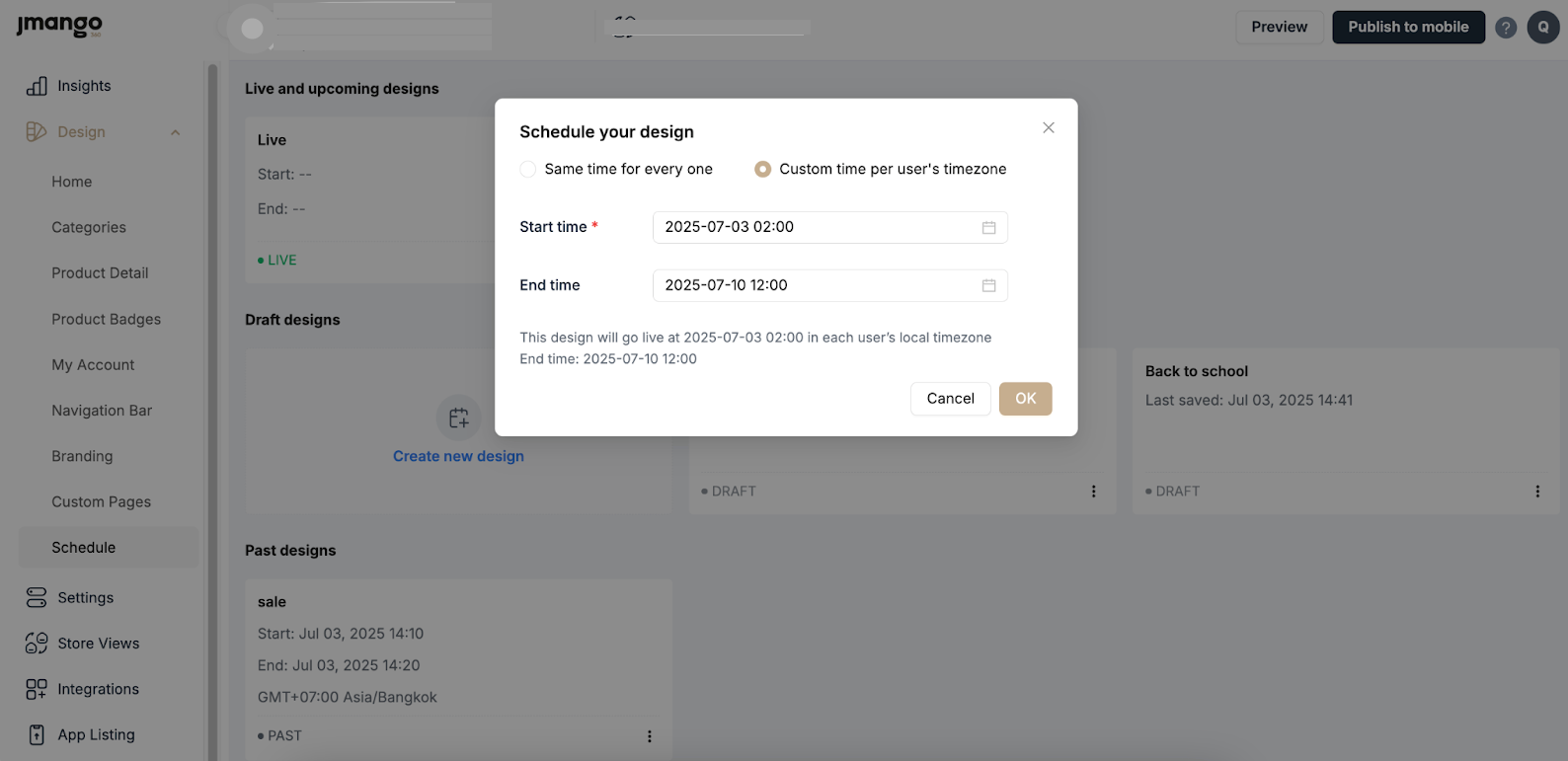
Task: Open the Store Views icon
Action: [37, 644]
